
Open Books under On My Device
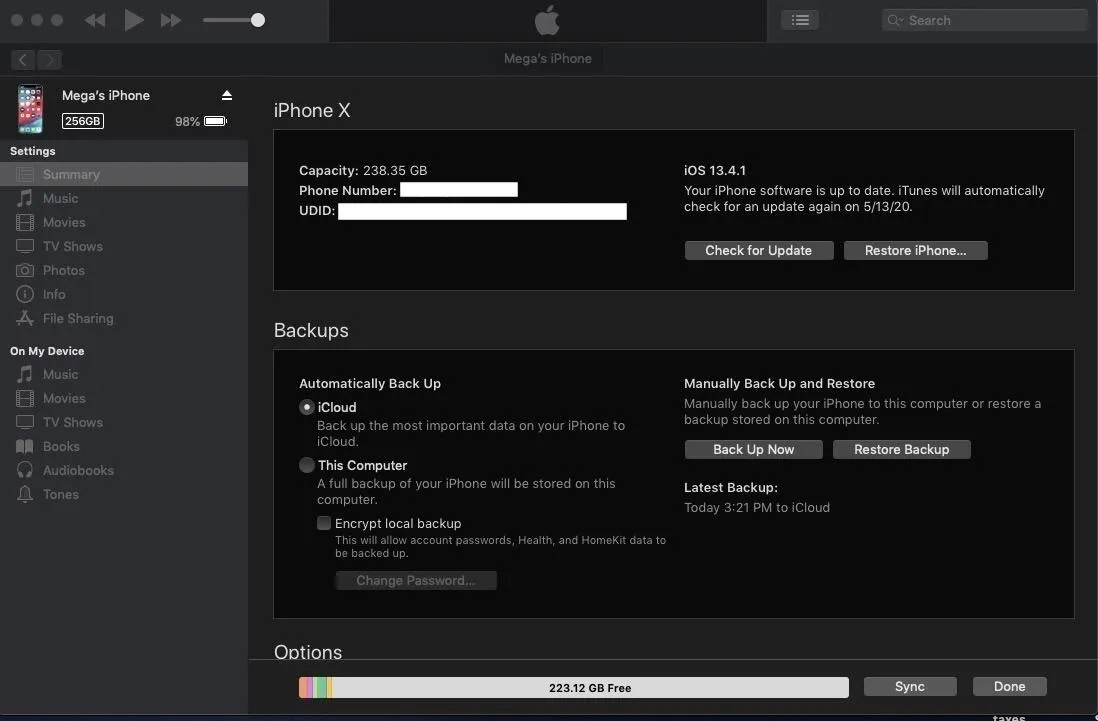124,447
